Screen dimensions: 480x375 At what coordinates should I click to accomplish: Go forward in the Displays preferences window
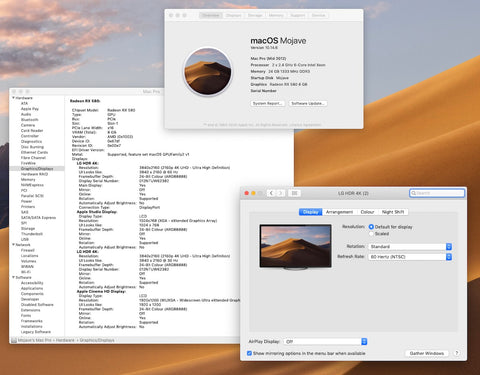point(281,193)
